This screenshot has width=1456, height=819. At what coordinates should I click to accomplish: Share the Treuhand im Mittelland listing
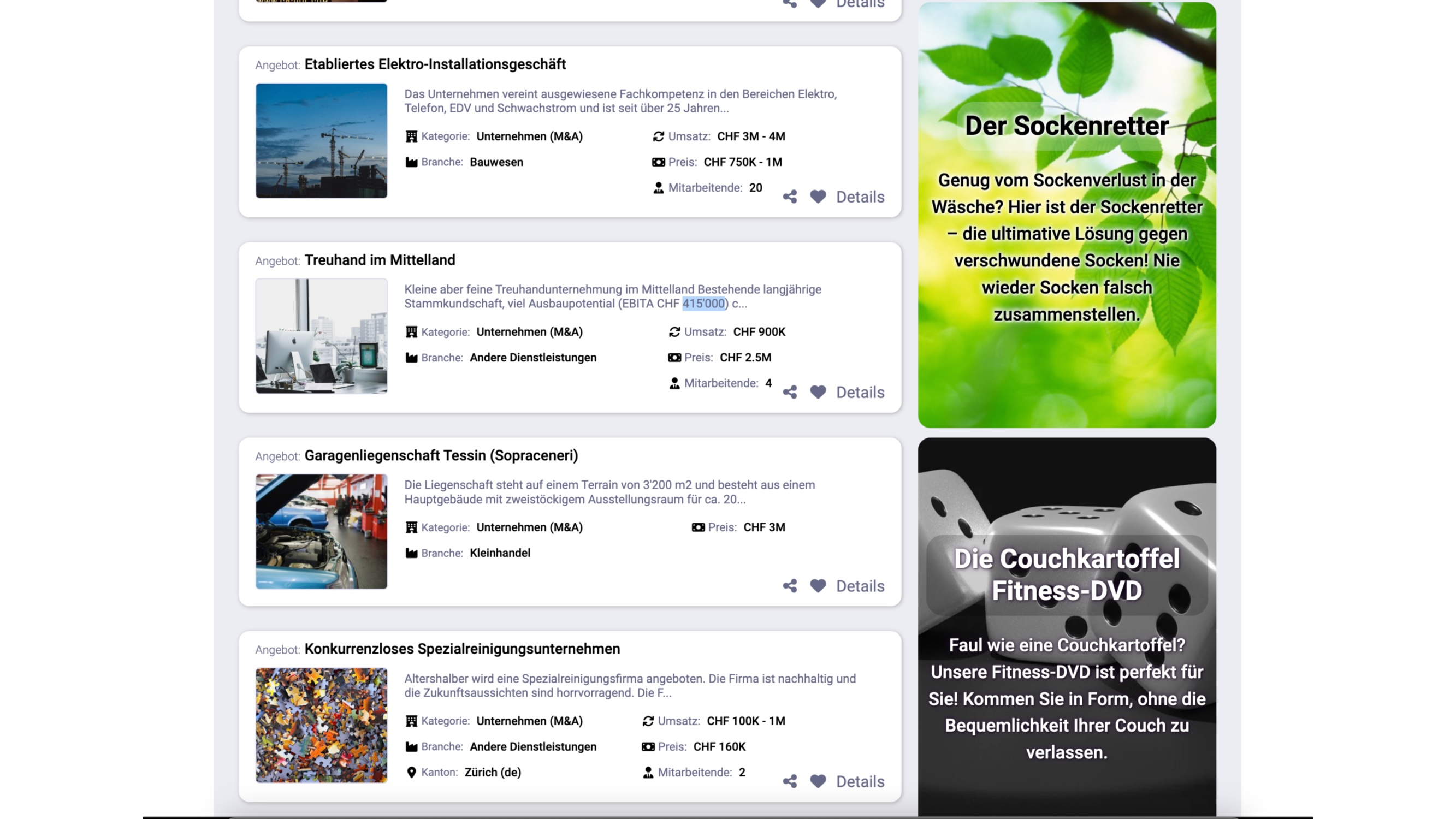tap(790, 392)
